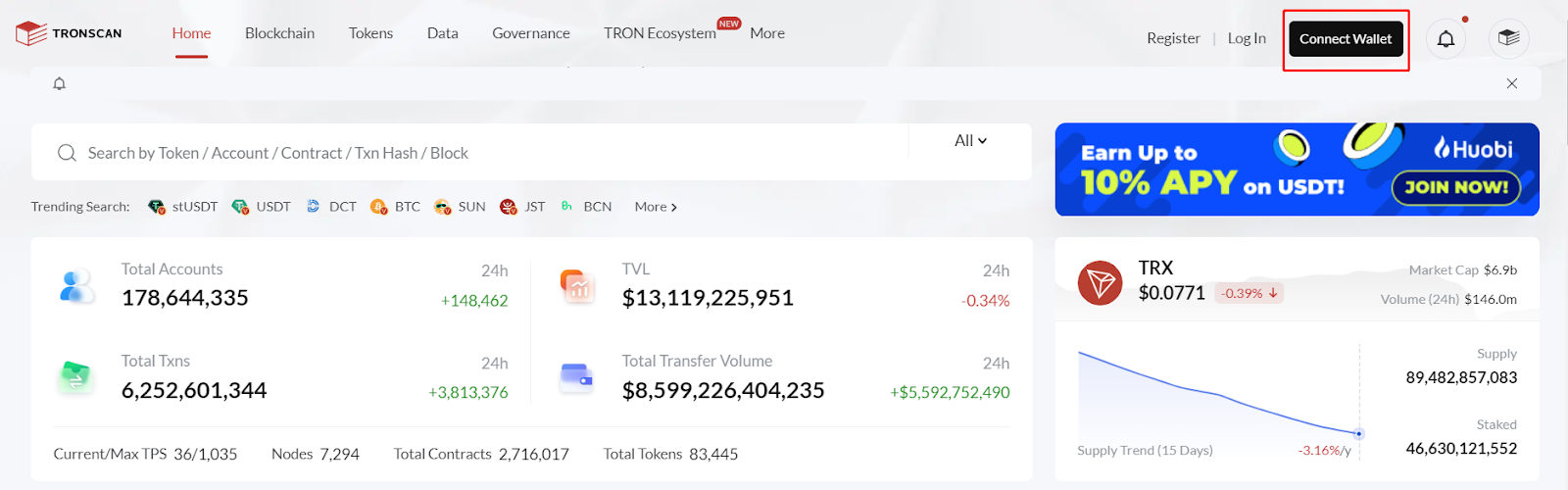The width and height of the screenshot is (1568, 490).
Task: Open the Blockchain menu
Action: [x=279, y=33]
